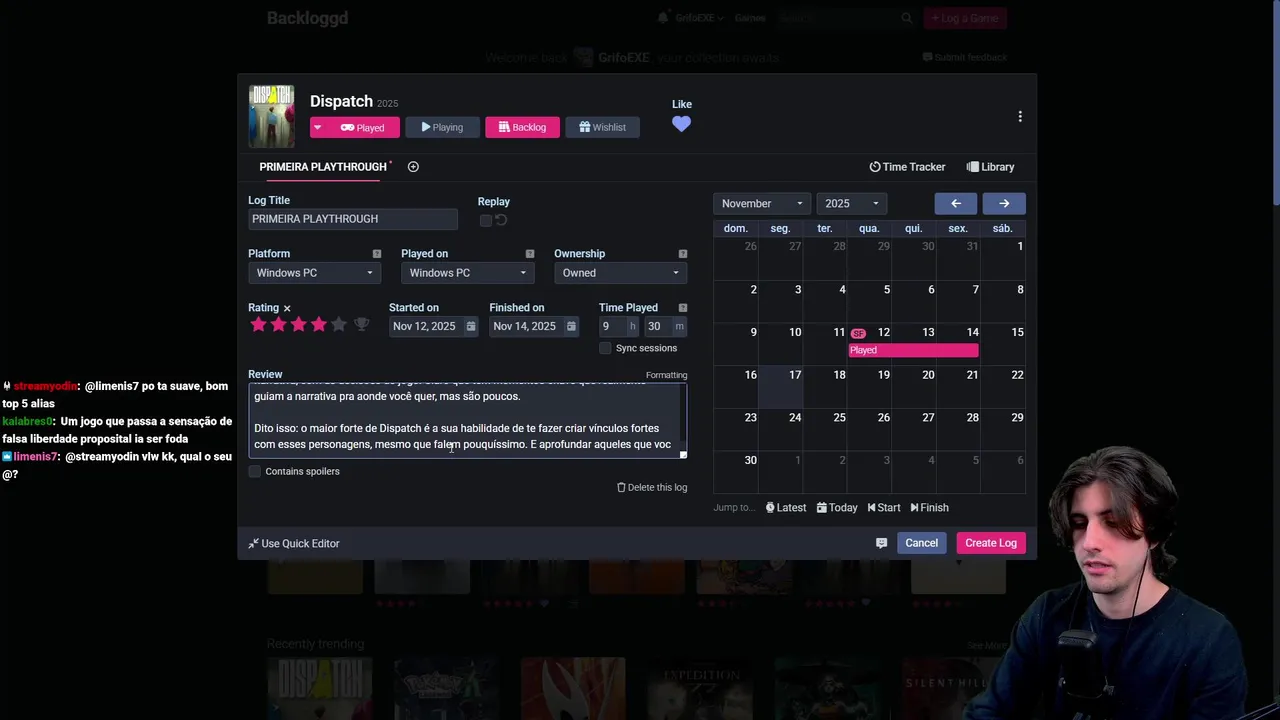This screenshot has height=720, width=1280.
Task: Click the Log a Game button in the header
Action: 965,18
